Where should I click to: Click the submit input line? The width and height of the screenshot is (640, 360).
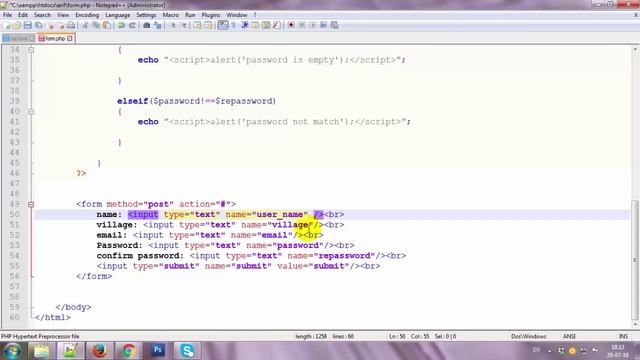[x=238, y=266]
